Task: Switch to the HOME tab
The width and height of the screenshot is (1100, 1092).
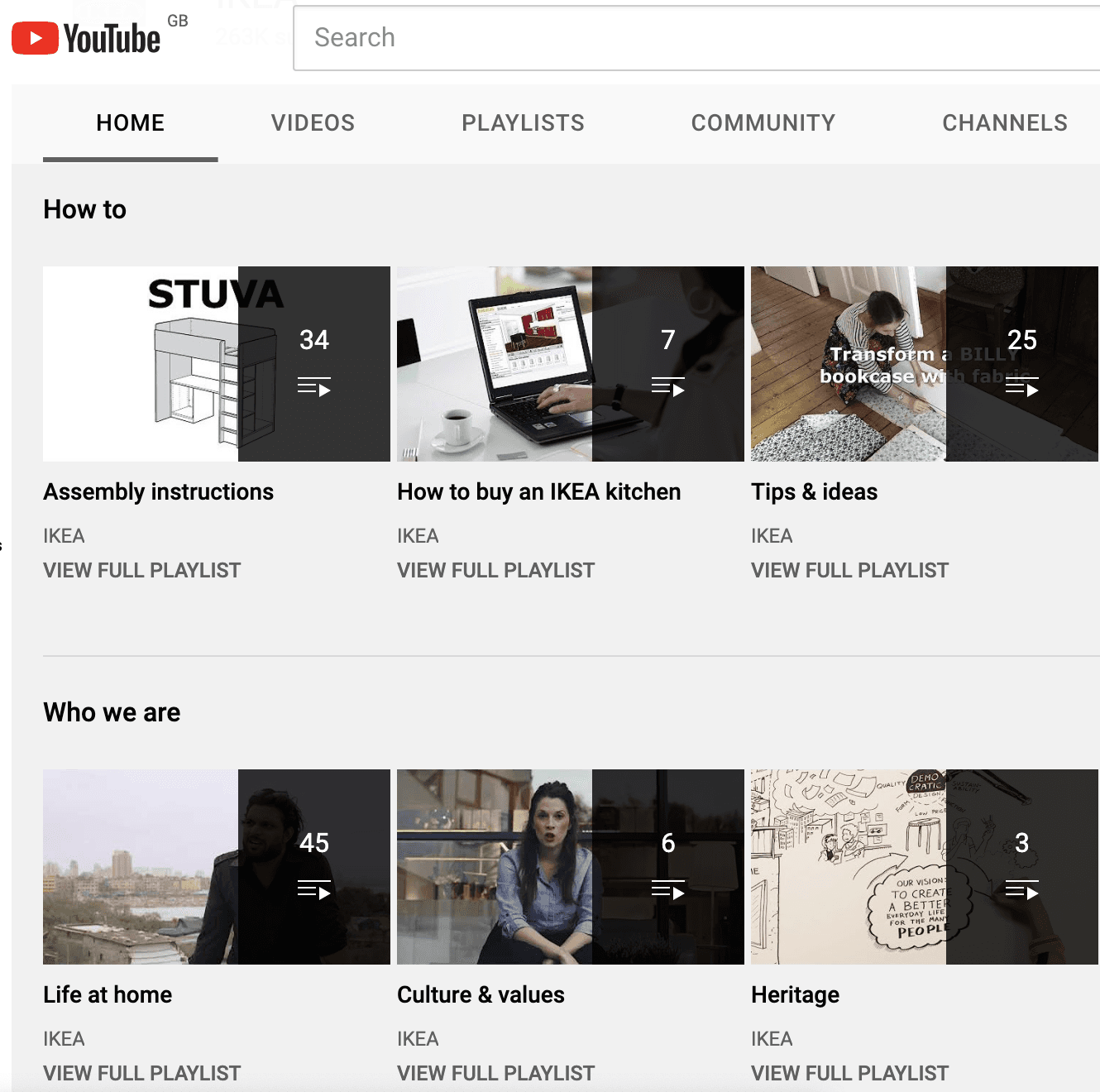Action: tap(131, 123)
